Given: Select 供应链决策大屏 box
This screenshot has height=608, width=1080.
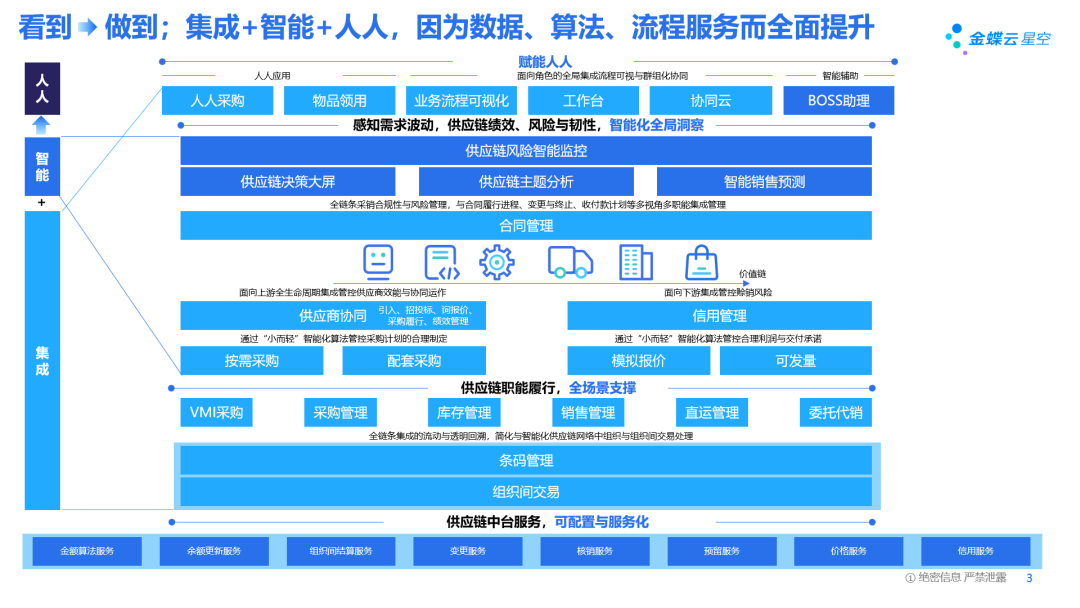Looking at the screenshot, I should 288,182.
